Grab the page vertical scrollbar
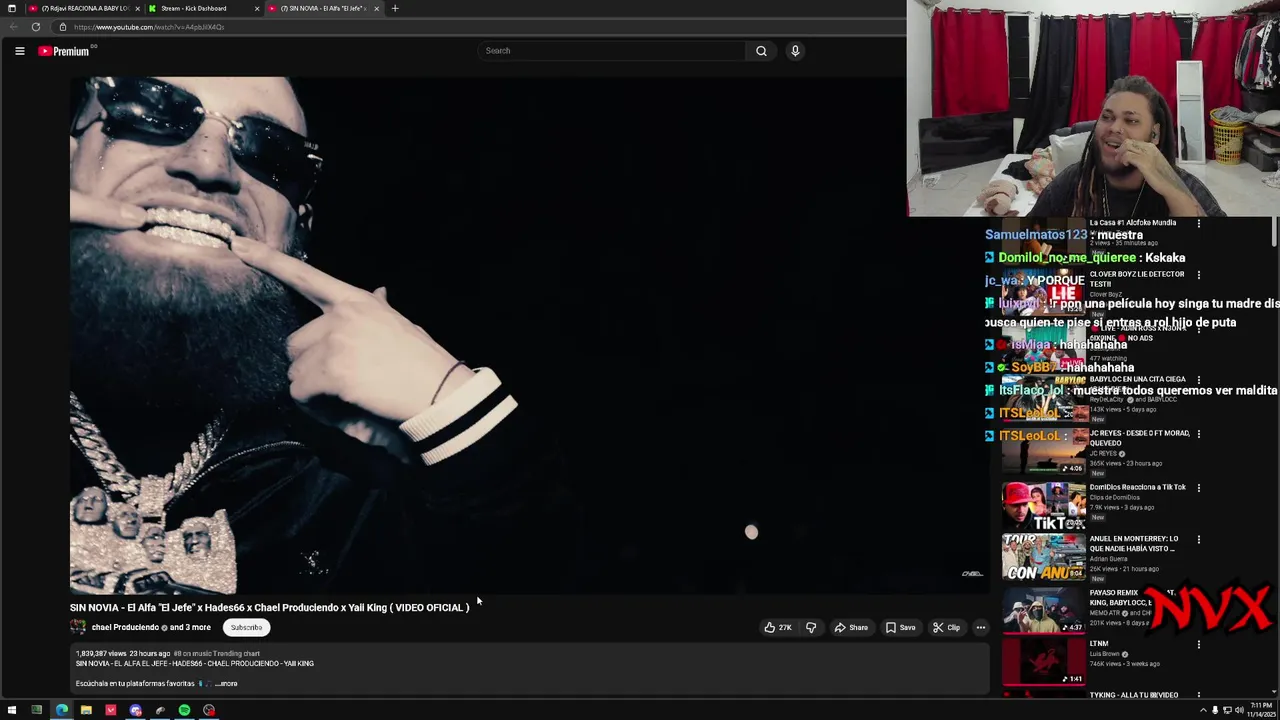The width and height of the screenshot is (1280, 720). coord(1274,231)
